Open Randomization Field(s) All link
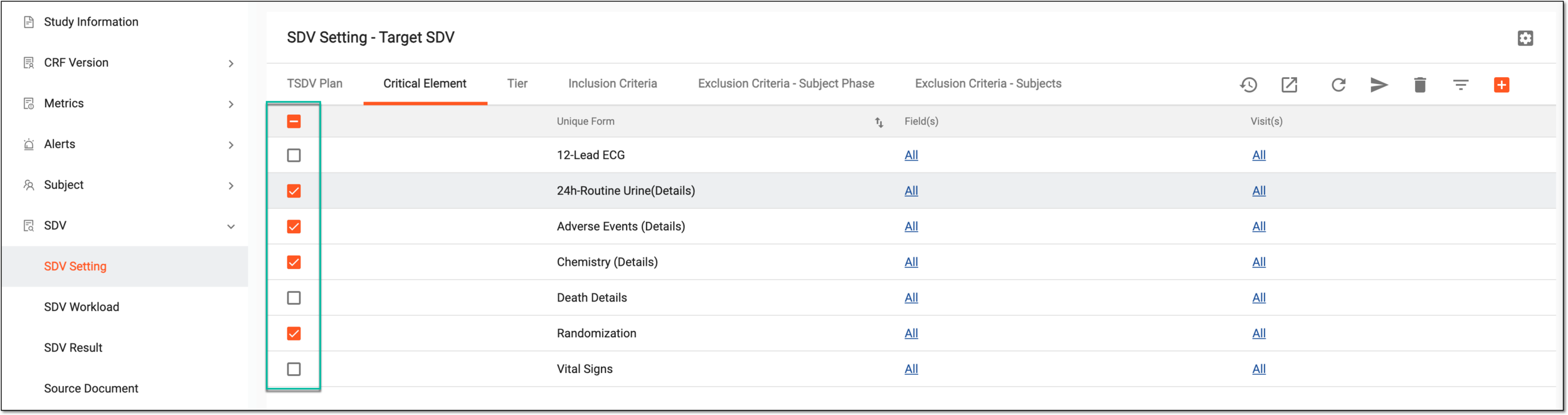Image resolution: width=1568 pixels, height=415 pixels. coord(911,334)
